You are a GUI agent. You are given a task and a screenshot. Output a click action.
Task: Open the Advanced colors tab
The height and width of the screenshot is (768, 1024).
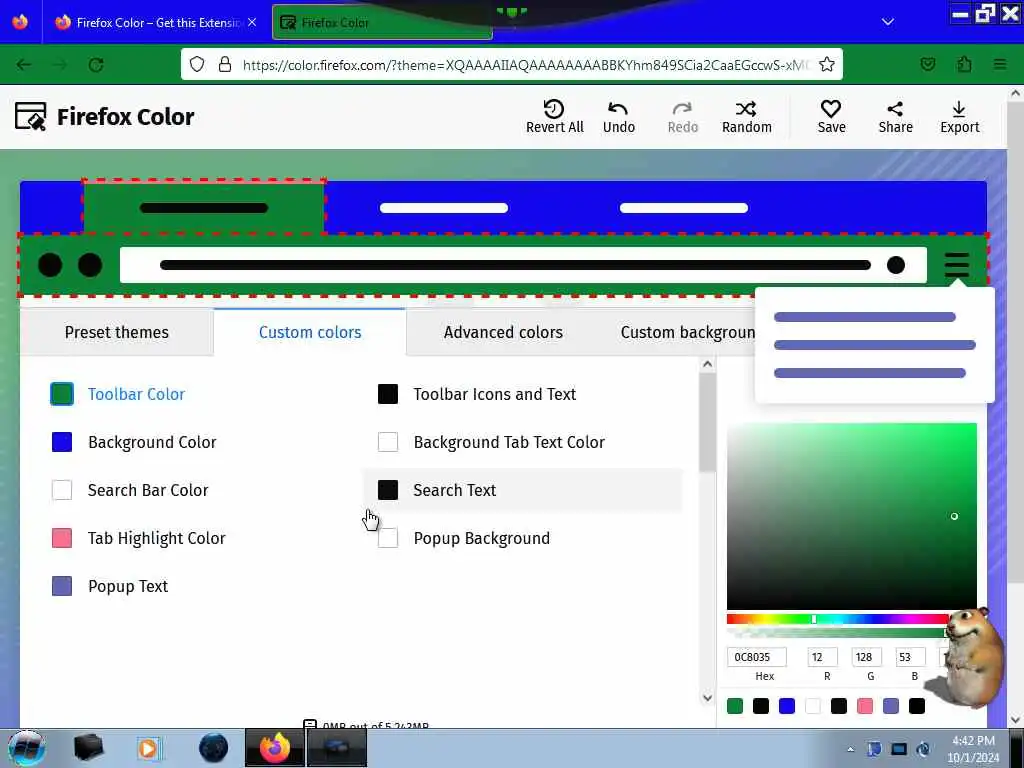click(x=503, y=332)
